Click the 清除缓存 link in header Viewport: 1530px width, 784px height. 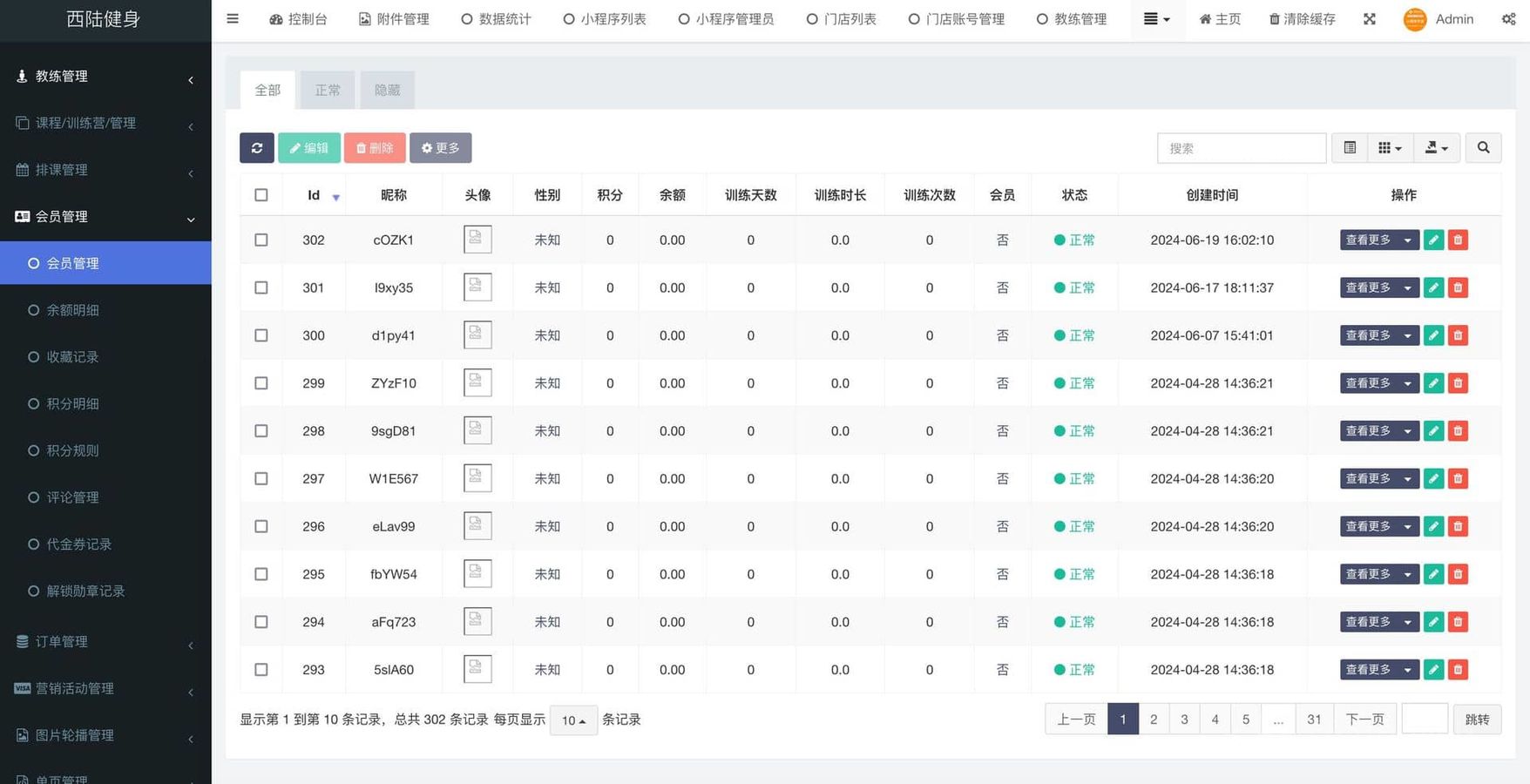1302,19
